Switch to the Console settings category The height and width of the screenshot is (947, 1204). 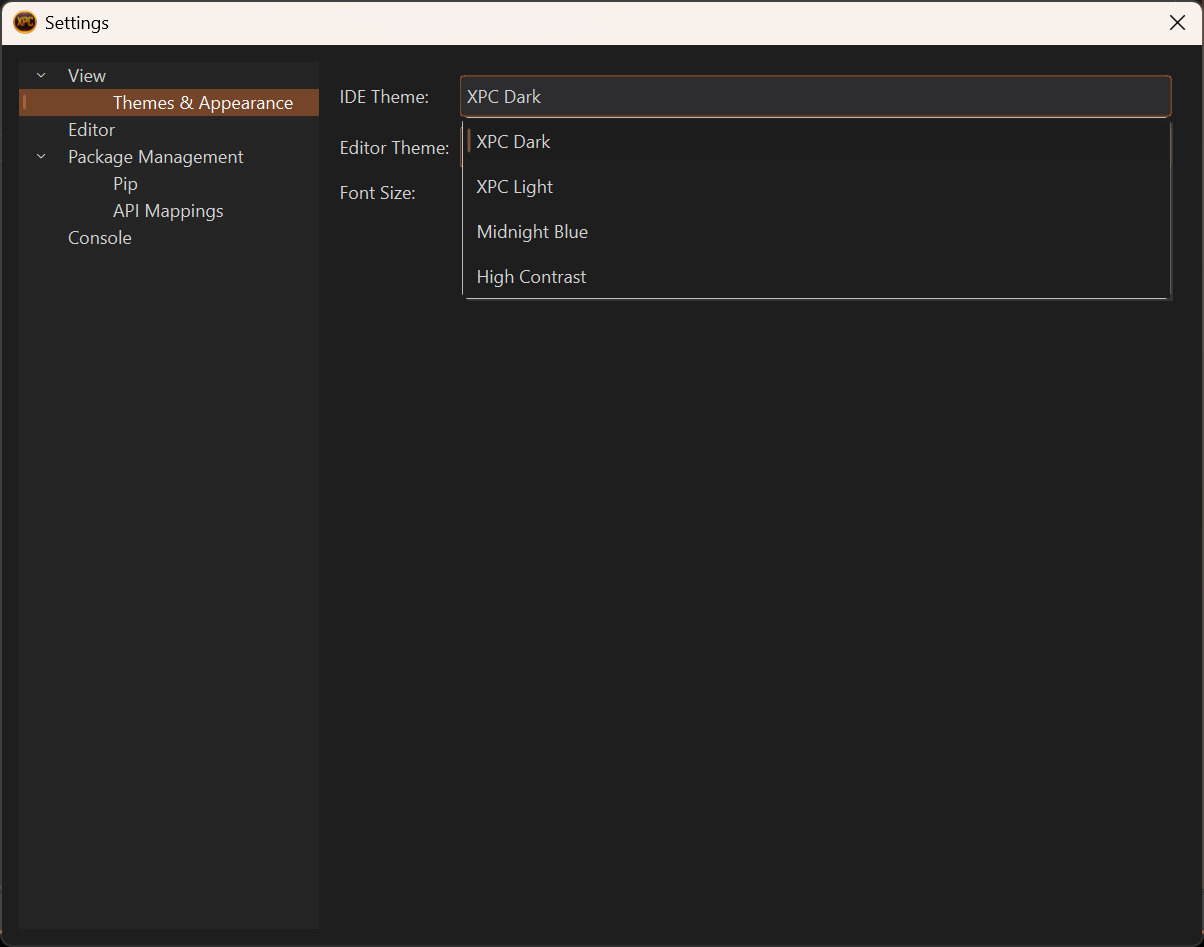coord(99,238)
